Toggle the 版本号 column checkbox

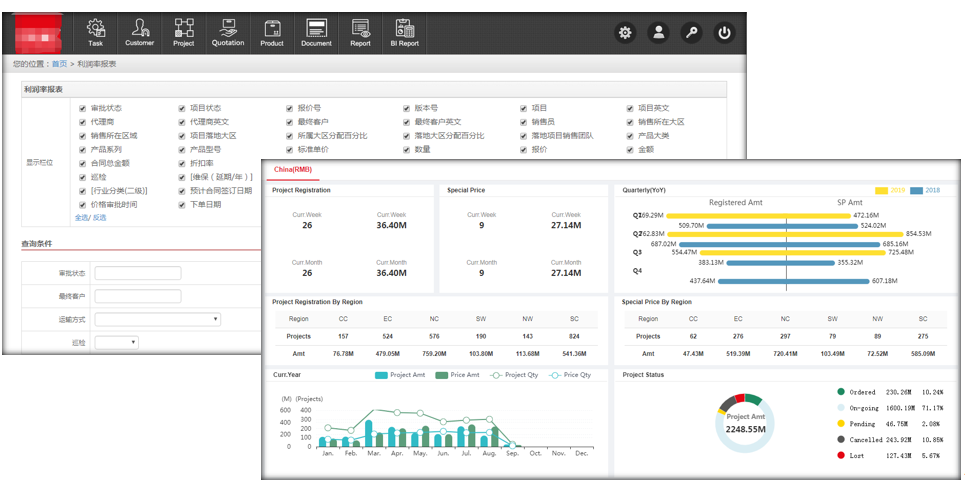click(x=406, y=108)
